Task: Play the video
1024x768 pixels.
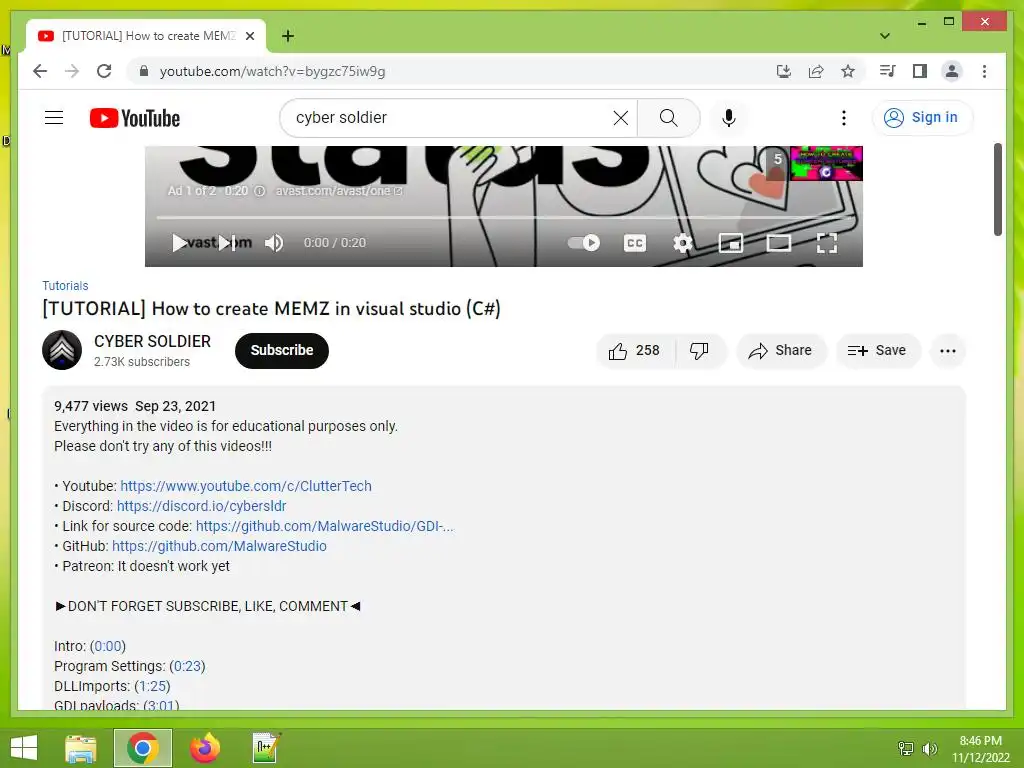Action: point(179,243)
